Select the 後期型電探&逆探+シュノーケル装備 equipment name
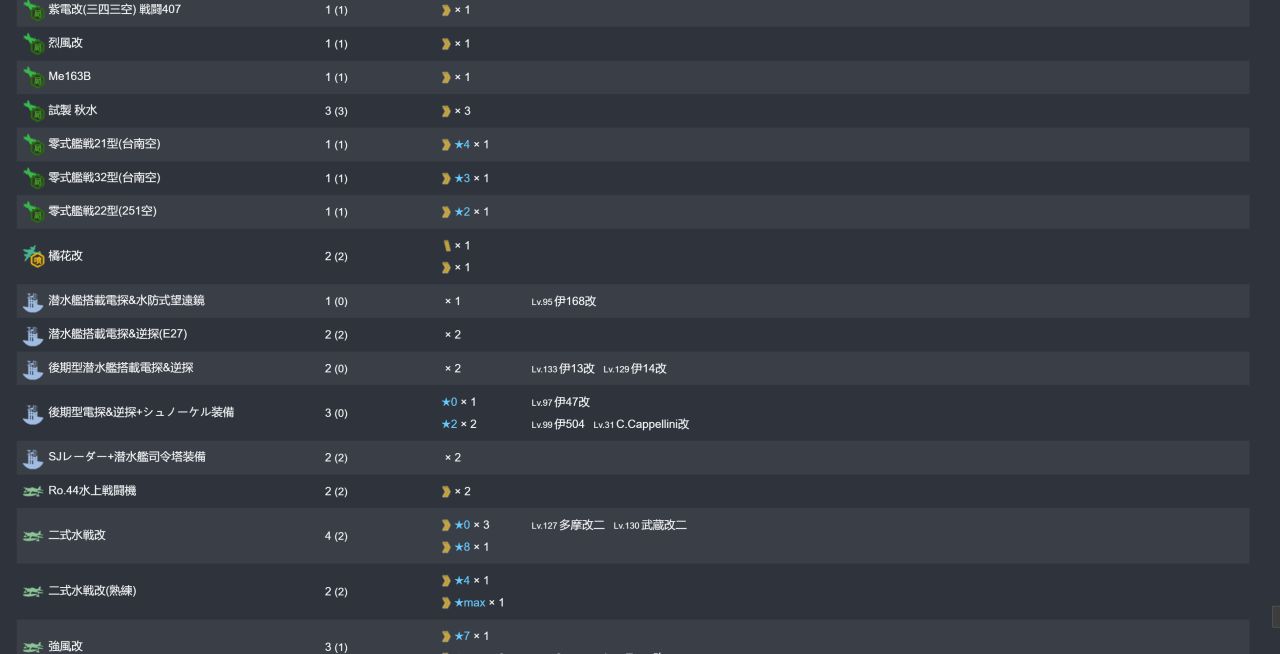The image size is (1280, 654). (141, 412)
